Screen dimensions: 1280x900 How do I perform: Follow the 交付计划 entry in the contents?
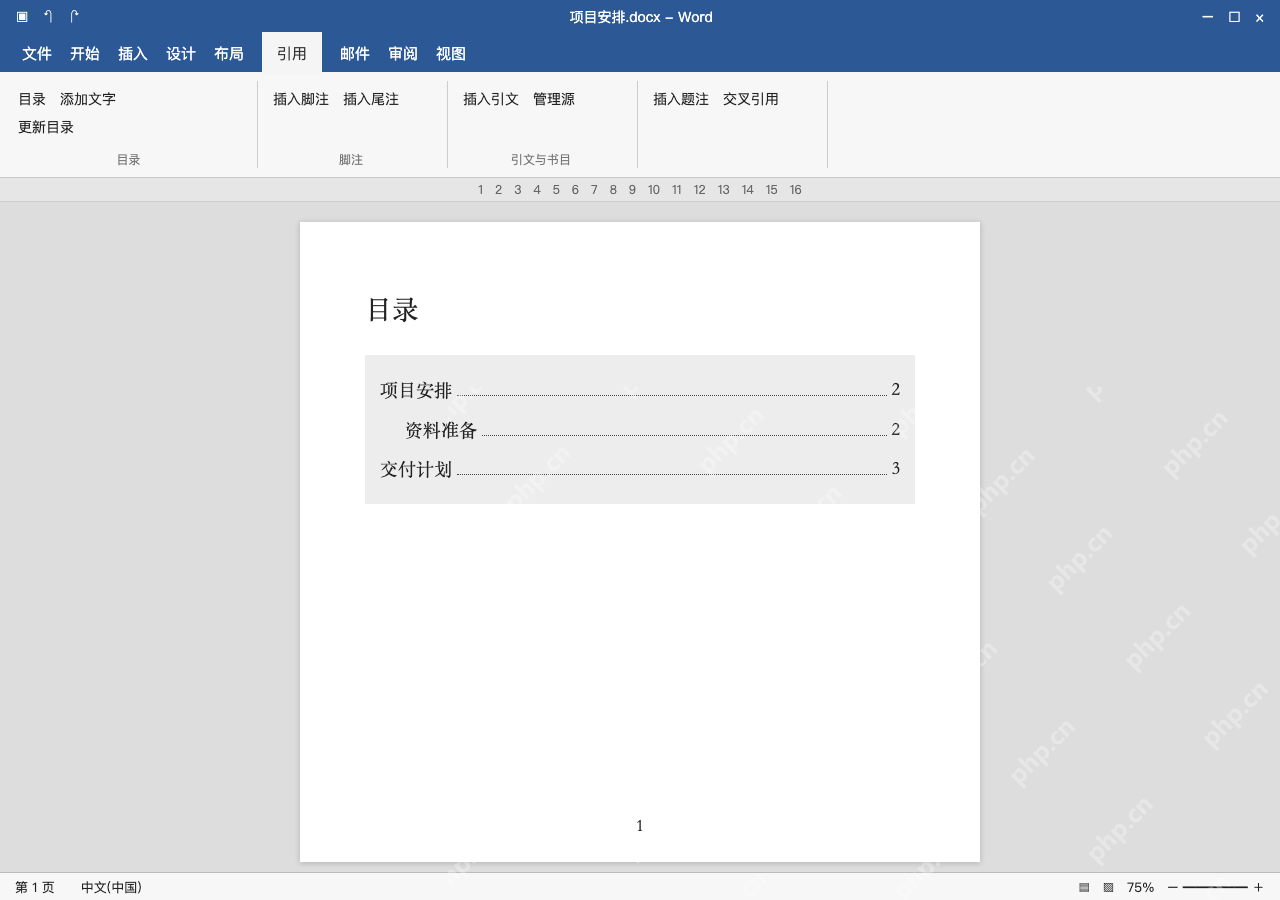click(x=640, y=469)
